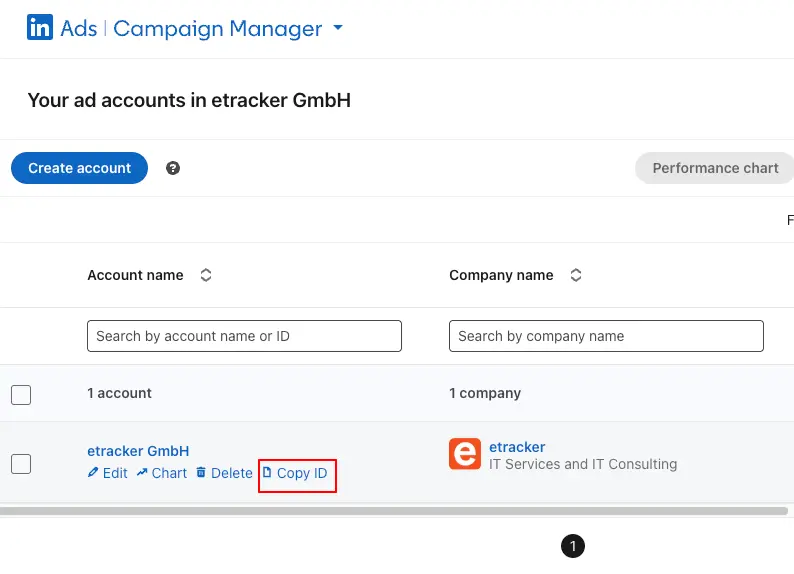Sort by Company name column arrows
This screenshot has height=574, width=794.
pos(576,275)
